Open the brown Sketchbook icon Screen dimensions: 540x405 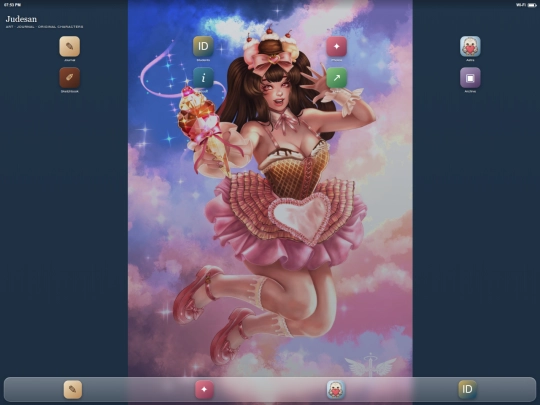[70, 77]
